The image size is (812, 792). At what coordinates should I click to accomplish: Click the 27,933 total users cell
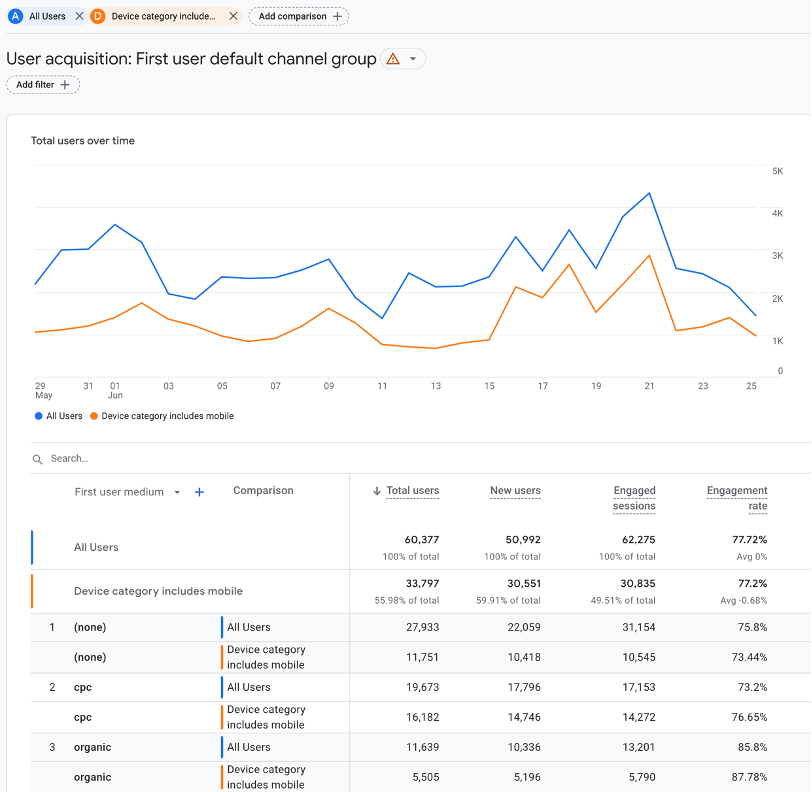click(422, 627)
